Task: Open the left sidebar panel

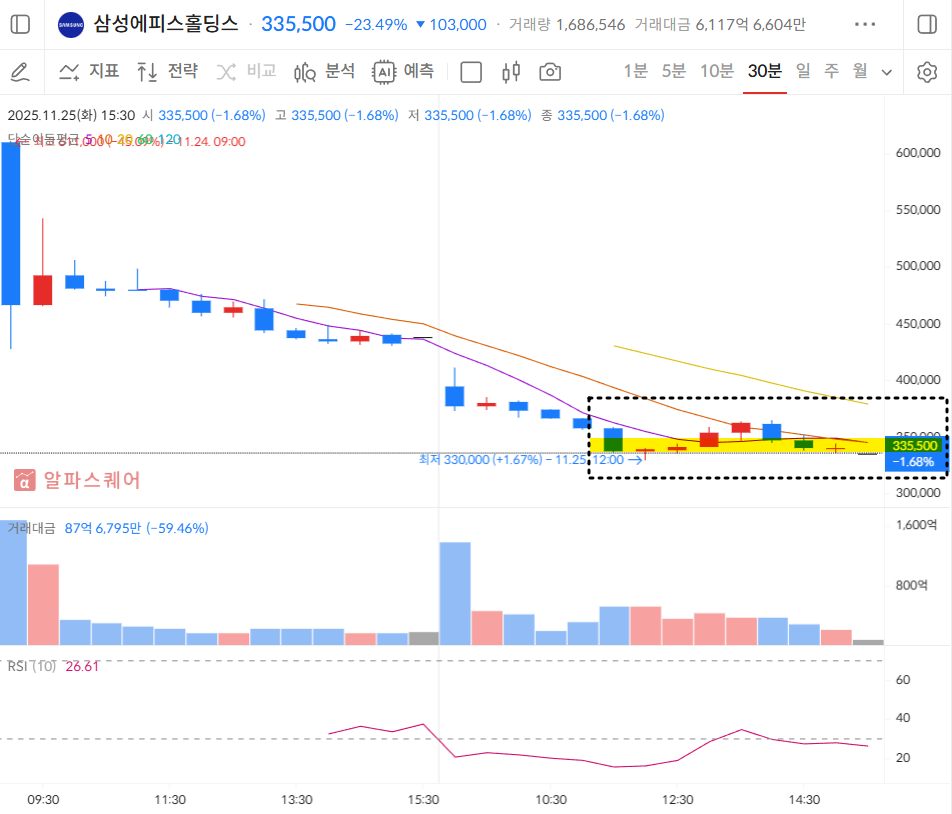Action: 20,25
